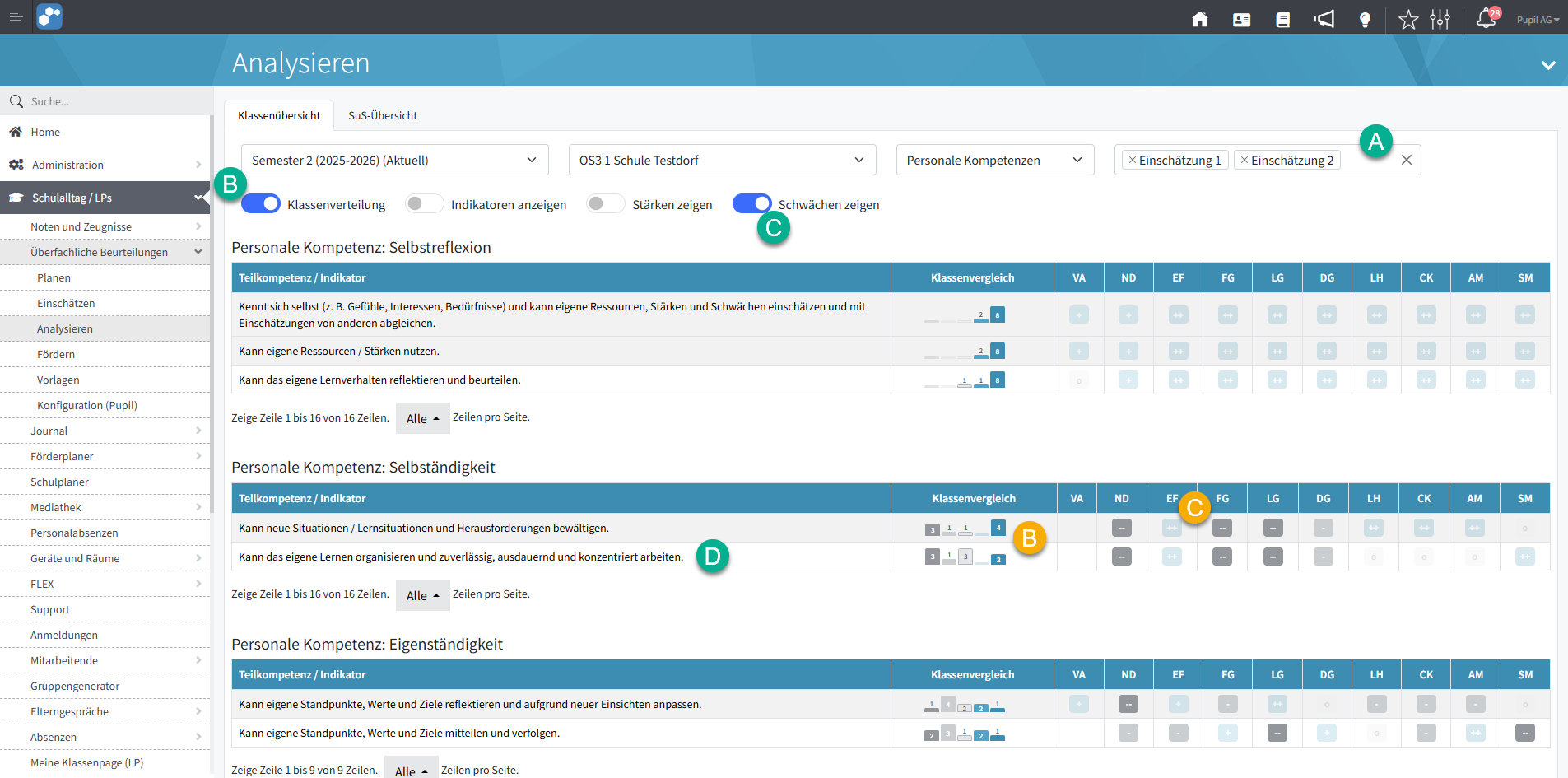Enable Indikatoren anzeigen switch
Screen dimensions: 1568x778
(x=425, y=203)
